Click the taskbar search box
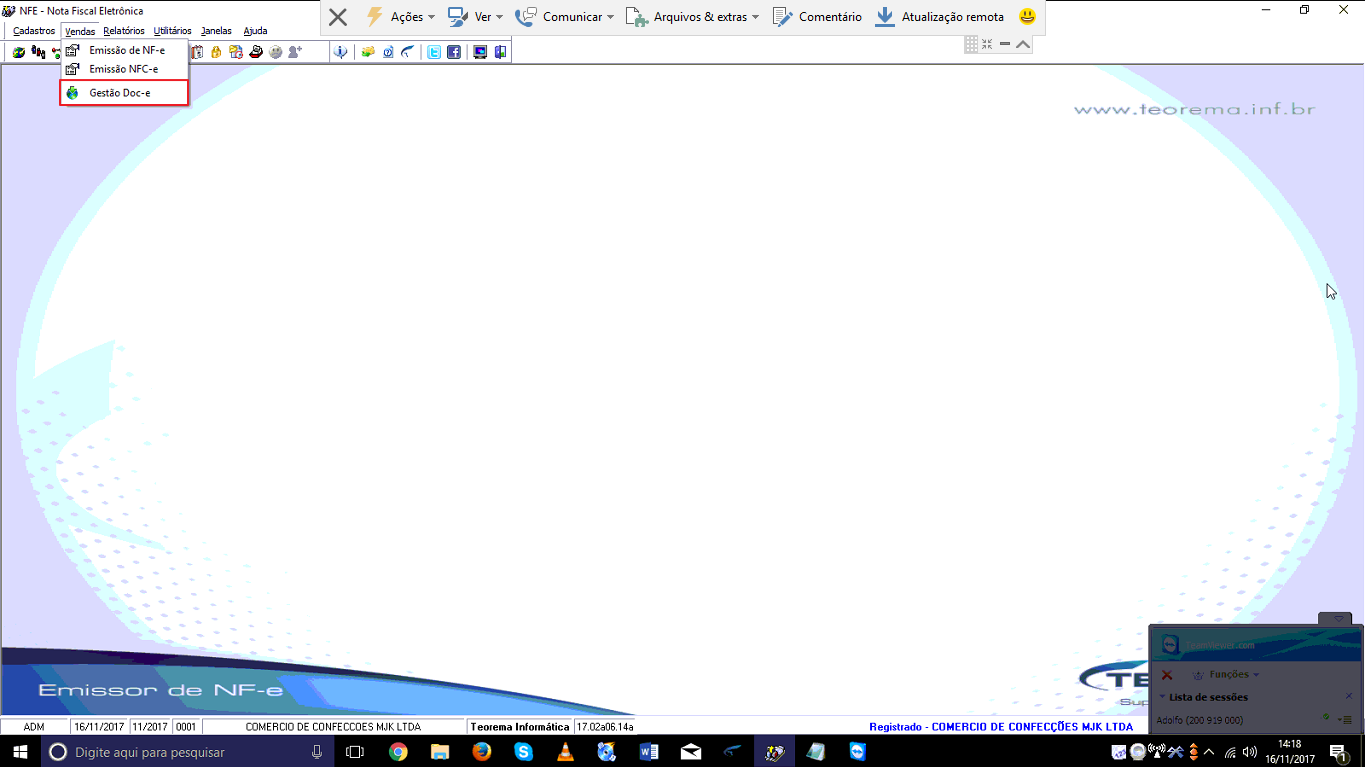Screen dimensions: 1365x767 [188, 752]
